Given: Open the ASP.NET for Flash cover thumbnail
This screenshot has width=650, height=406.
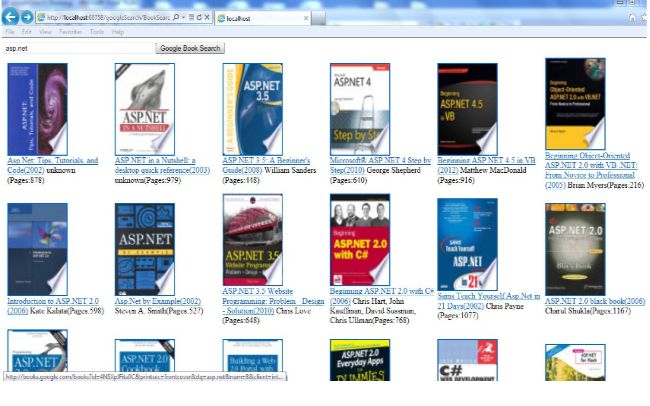Looking at the screenshot, I should click(x=575, y=362).
